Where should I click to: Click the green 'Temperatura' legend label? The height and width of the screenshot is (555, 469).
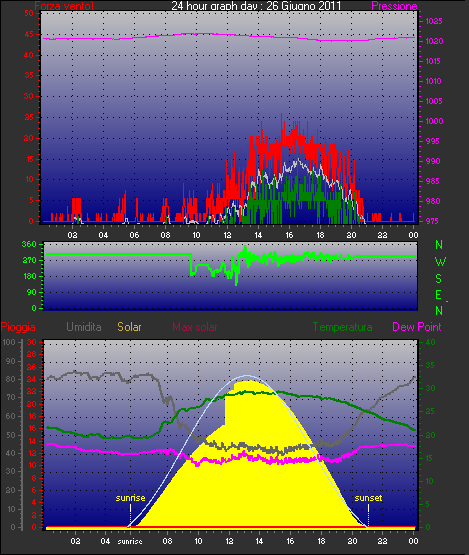click(x=342, y=327)
